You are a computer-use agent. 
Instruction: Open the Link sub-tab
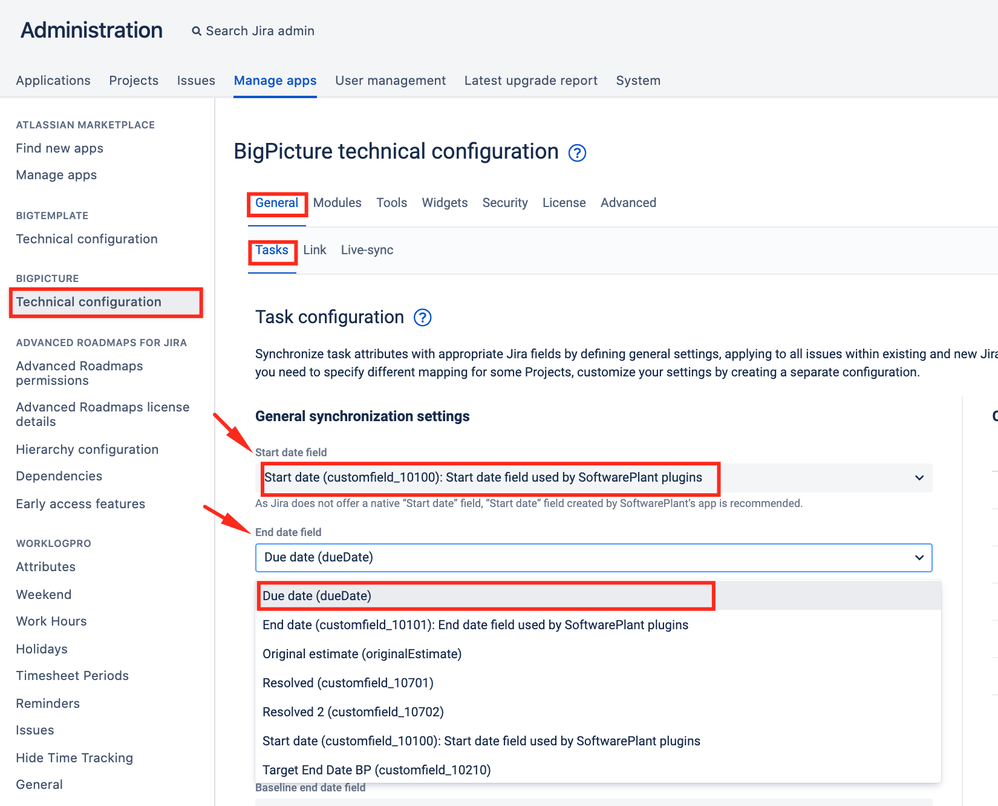click(314, 250)
